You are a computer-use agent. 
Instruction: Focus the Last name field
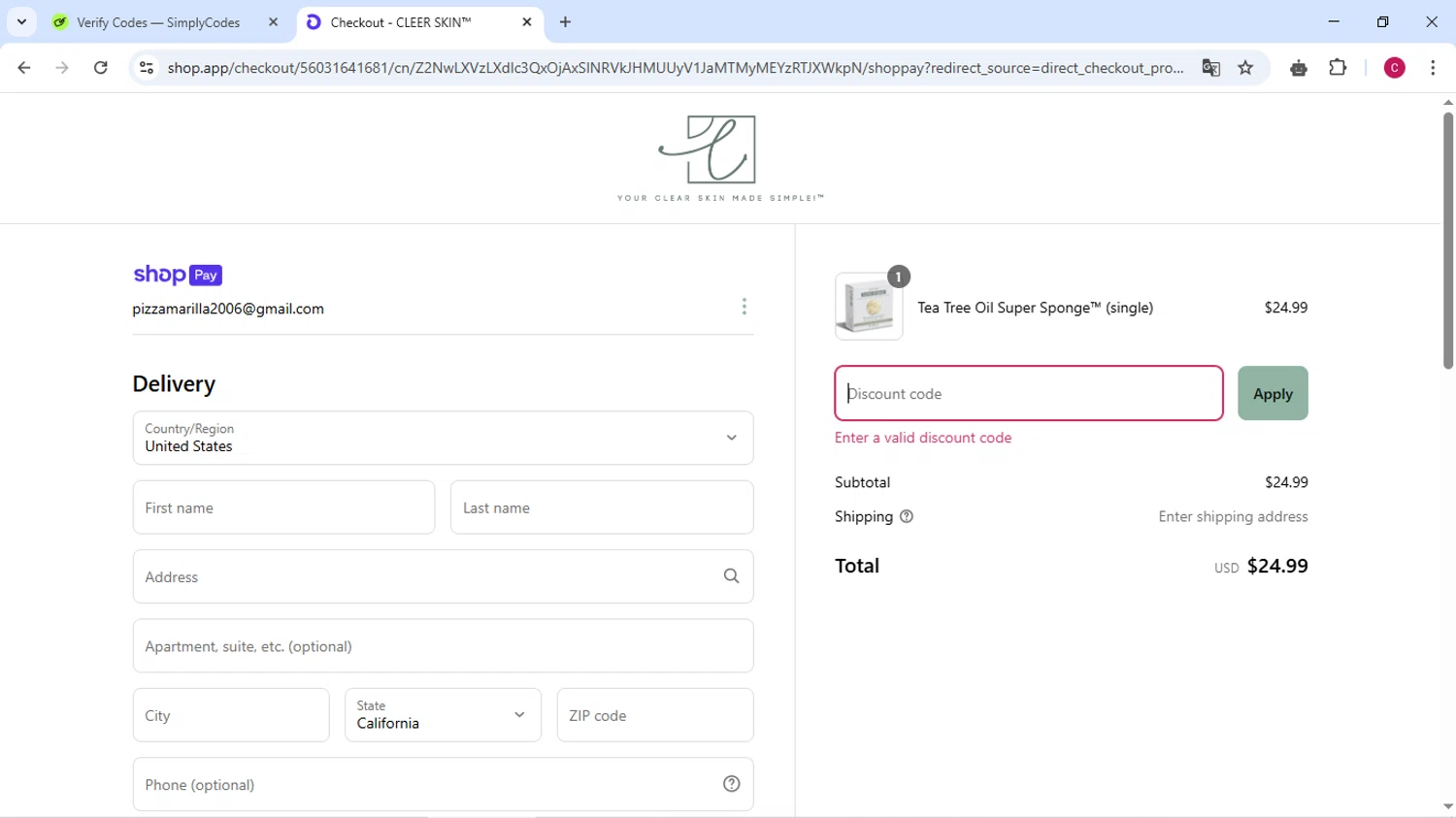coord(602,507)
